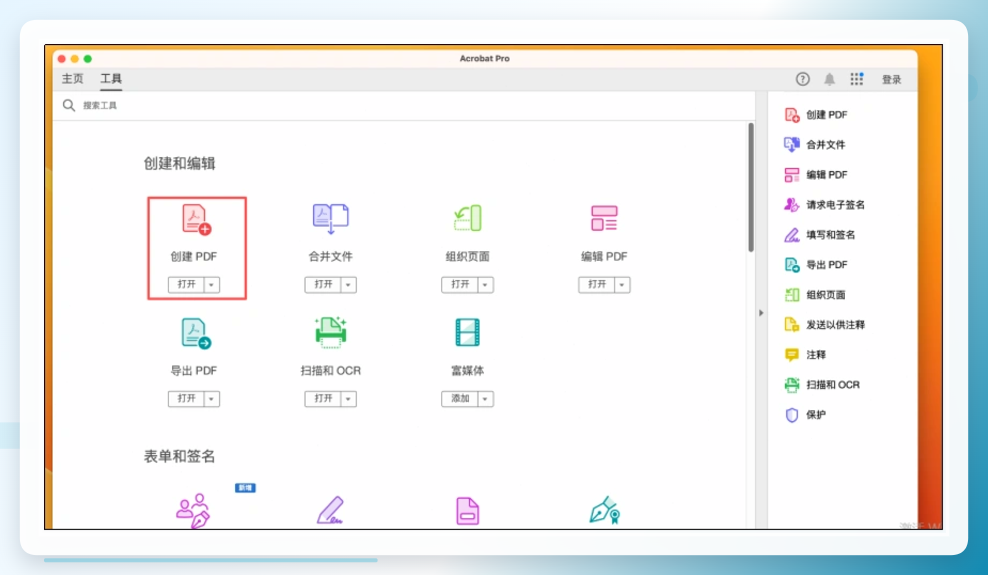Click the help question mark icon
The image size is (988, 575).
point(802,79)
